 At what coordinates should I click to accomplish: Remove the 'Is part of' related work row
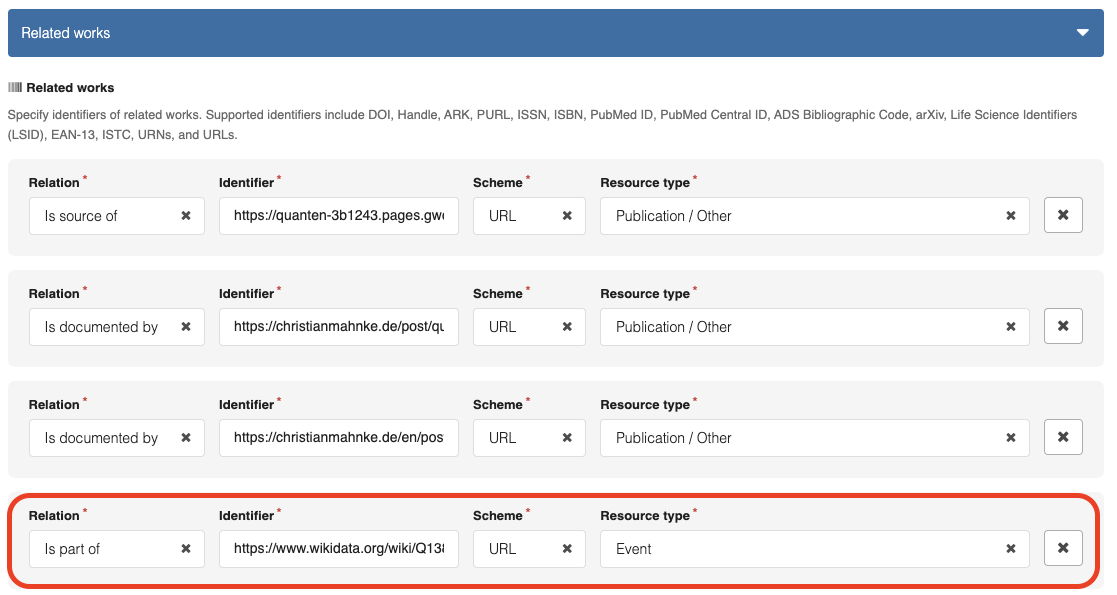pyautogui.click(x=1063, y=548)
